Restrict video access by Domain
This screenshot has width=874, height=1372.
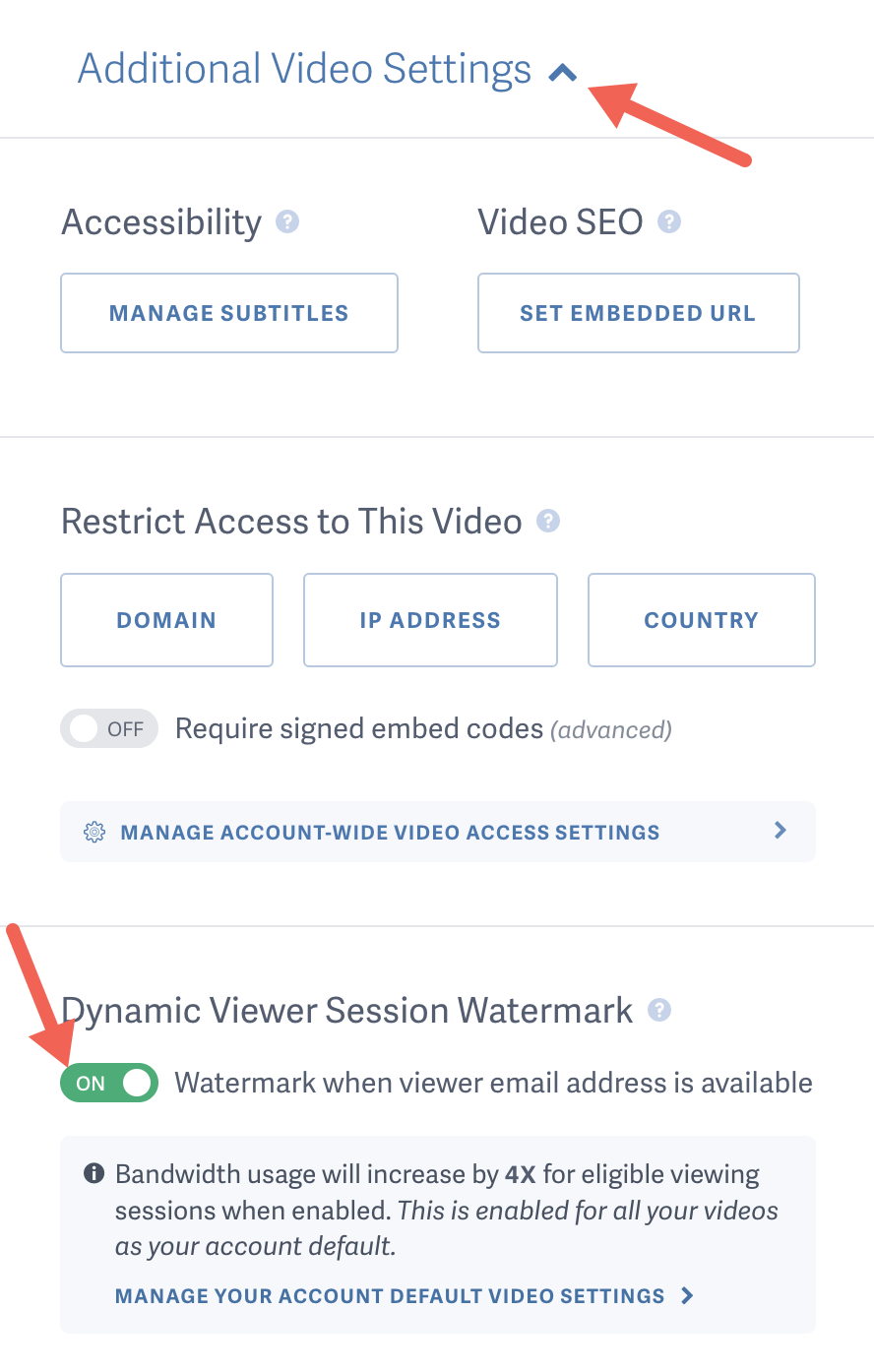tap(166, 619)
